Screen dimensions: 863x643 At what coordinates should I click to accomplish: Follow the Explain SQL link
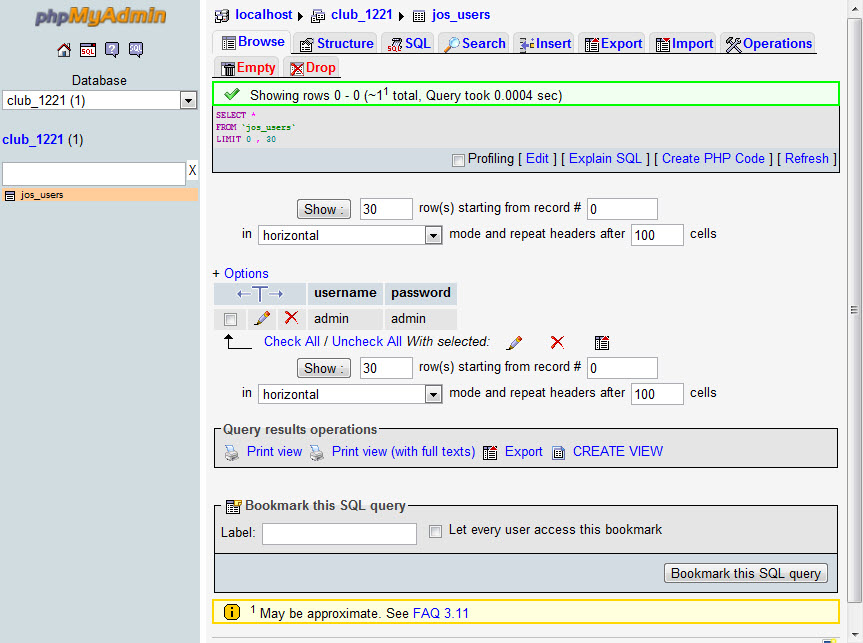coord(605,159)
